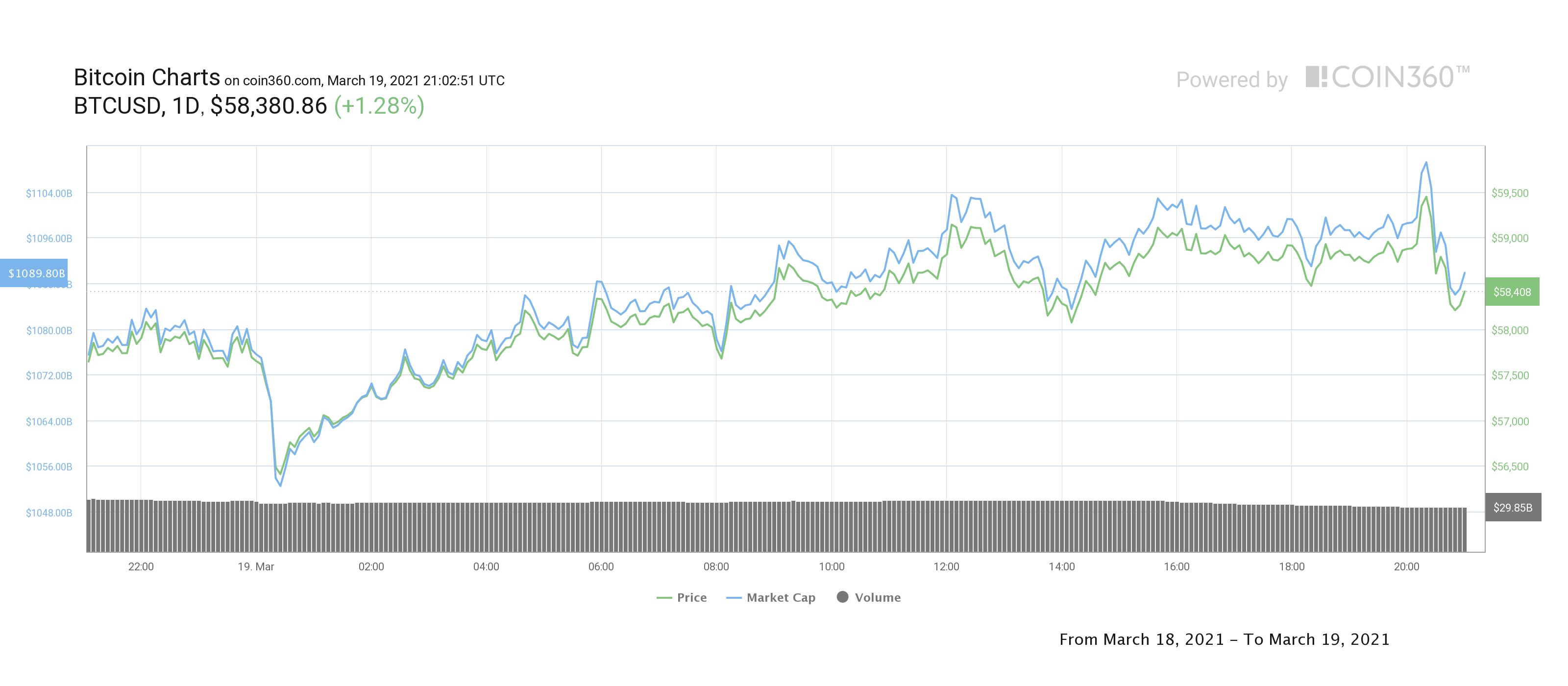The height and width of the screenshot is (686, 1568).
Task: Click the $58,408 current price tag
Action: (x=1512, y=292)
